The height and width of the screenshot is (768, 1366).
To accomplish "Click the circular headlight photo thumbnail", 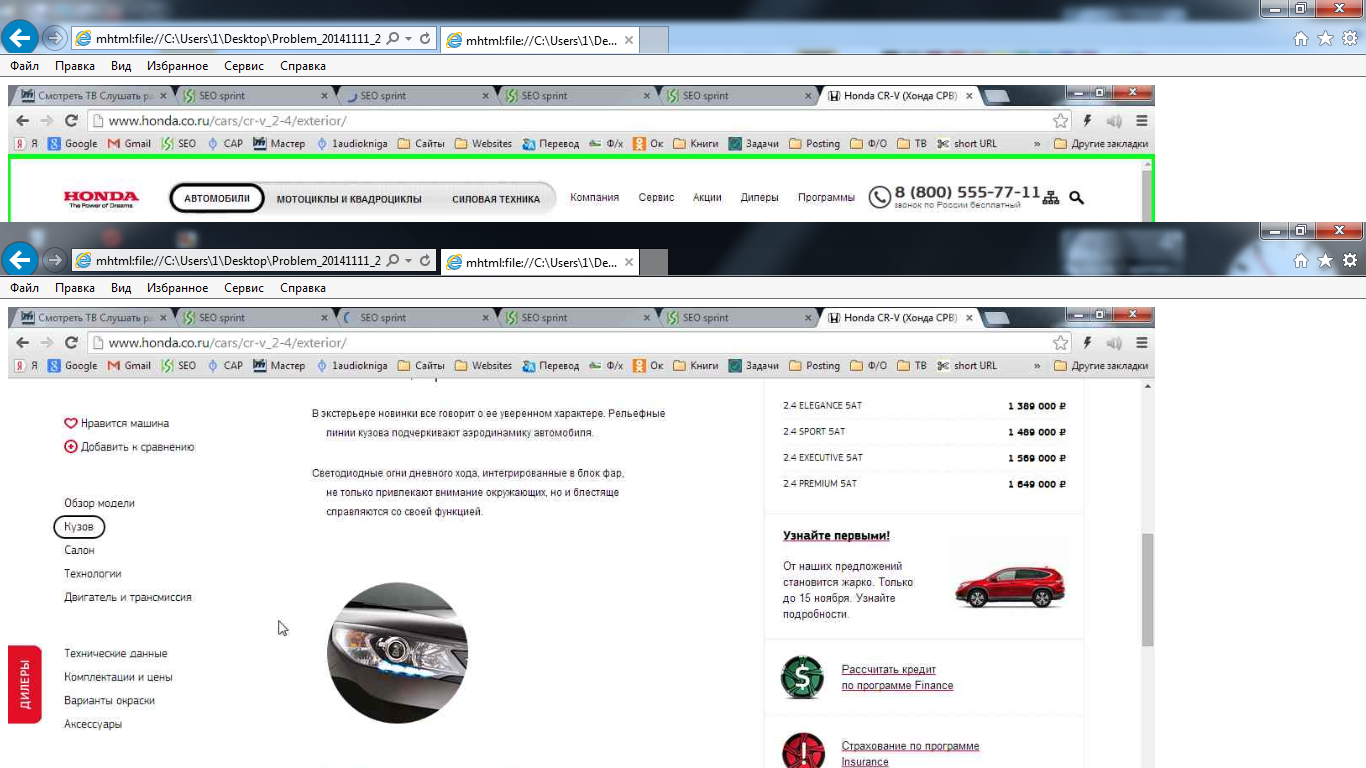I will point(397,653).
